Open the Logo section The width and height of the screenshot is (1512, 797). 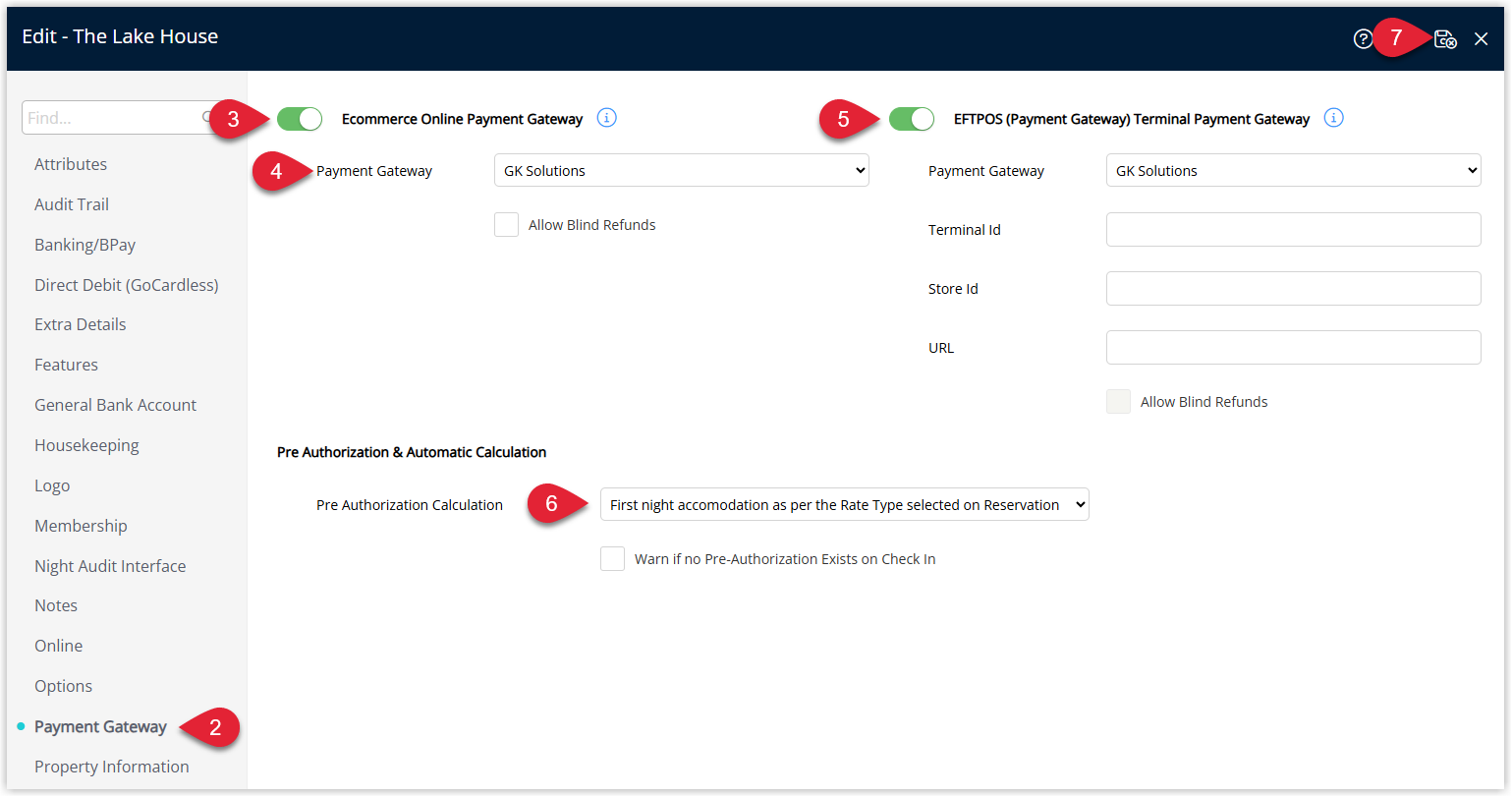(52, 485)
